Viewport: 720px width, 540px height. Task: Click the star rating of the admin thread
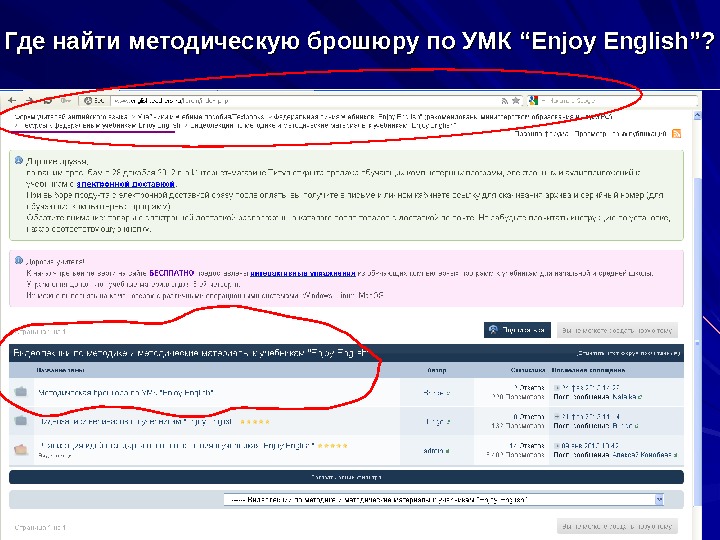[x=332, y=445]
